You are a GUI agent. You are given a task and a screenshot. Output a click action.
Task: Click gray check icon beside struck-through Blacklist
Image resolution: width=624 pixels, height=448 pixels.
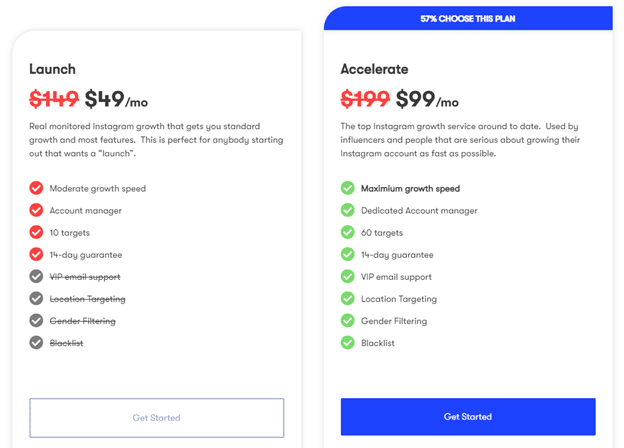click(36, 343)
